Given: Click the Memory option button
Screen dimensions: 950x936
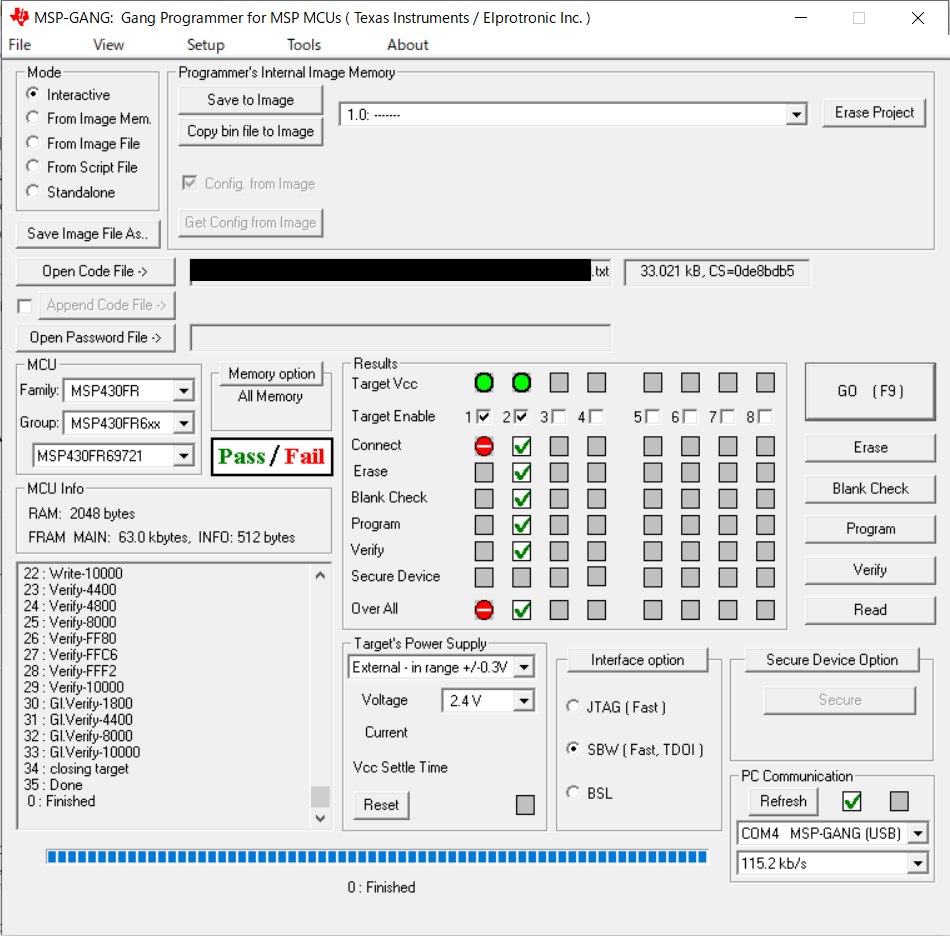Looking at the screenshot, I should click(271, 374).
